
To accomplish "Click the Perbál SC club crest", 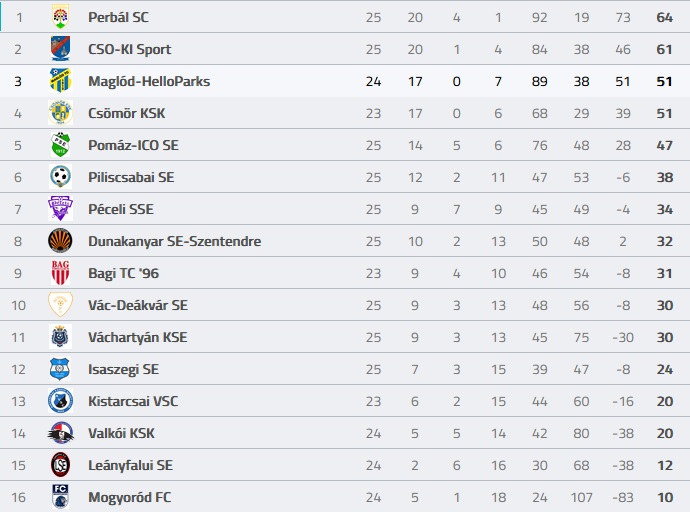I will pos(60,17).
